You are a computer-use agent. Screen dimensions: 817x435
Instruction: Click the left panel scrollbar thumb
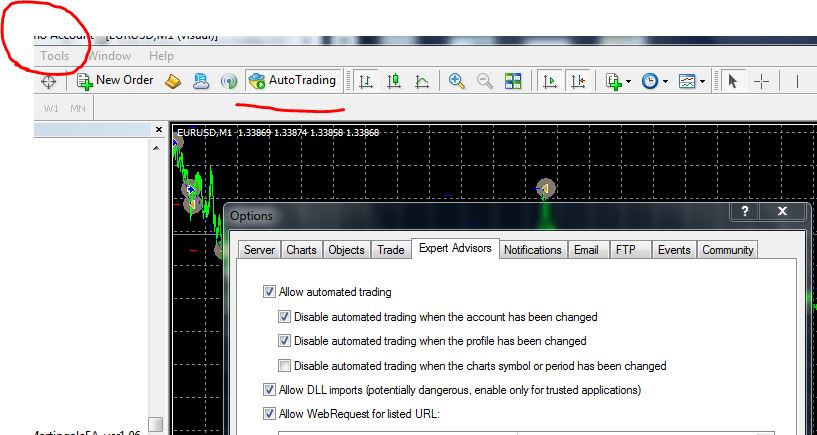155,424
